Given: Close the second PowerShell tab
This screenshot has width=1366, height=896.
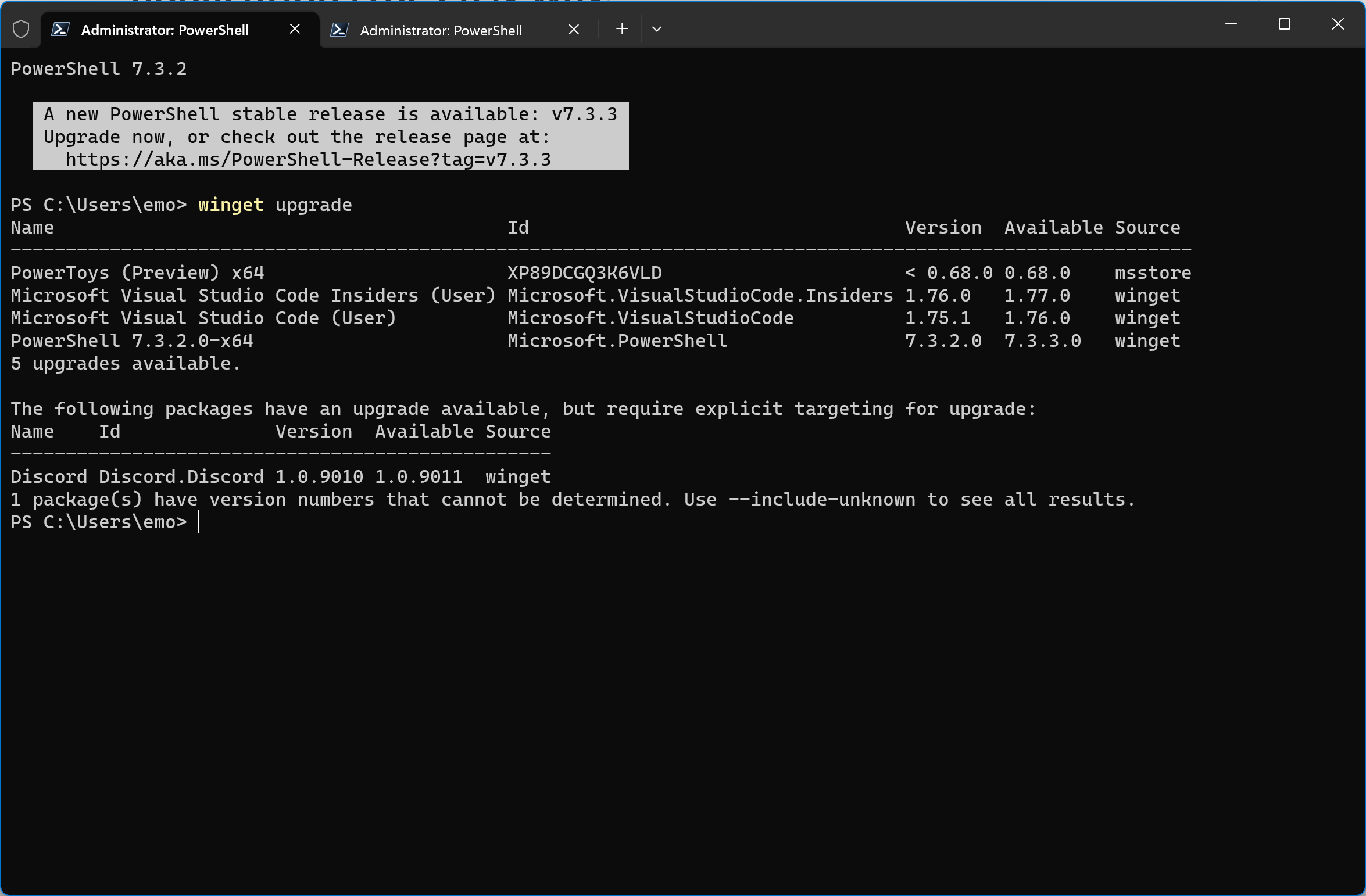Looking at the screenshot, I should pyautogui.click(x=574, y=30).
